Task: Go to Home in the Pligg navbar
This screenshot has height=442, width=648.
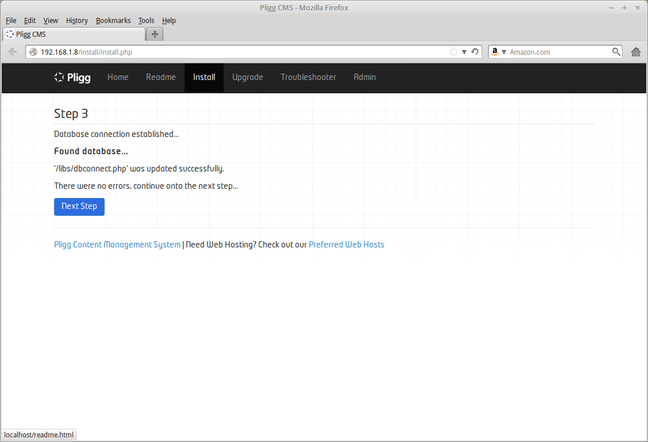Action: pos(118,77)
